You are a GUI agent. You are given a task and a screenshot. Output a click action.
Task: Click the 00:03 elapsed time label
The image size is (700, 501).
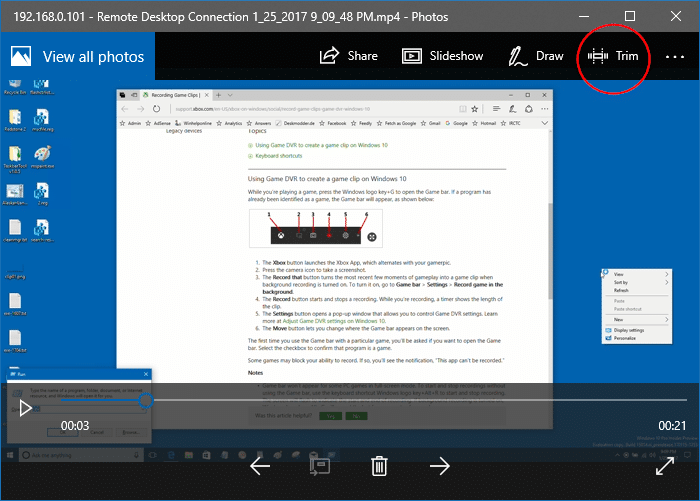pos(76,425)
